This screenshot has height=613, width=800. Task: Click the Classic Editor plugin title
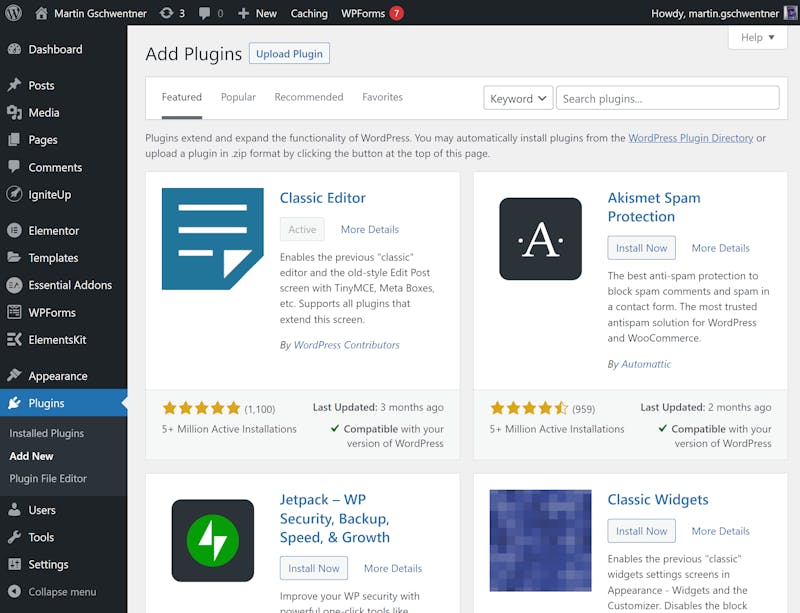tap(322, 198)
